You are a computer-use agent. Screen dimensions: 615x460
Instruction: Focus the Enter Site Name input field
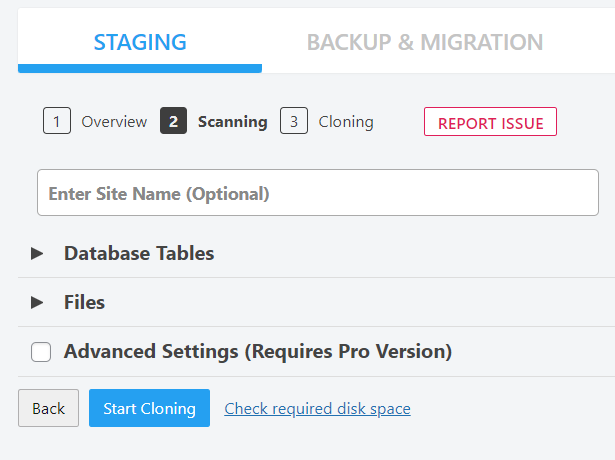pyautogui.click(x=318, y=193)
